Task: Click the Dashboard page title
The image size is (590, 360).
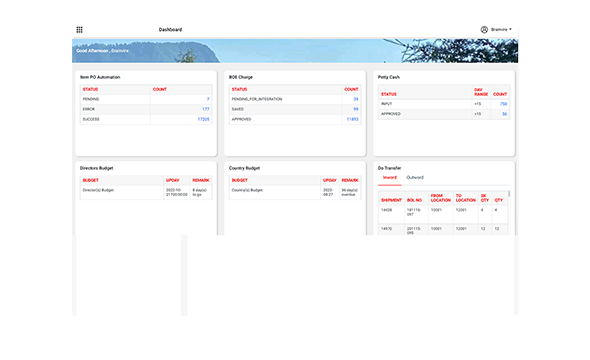Action: pyautogui.click(x=170, y=30)
